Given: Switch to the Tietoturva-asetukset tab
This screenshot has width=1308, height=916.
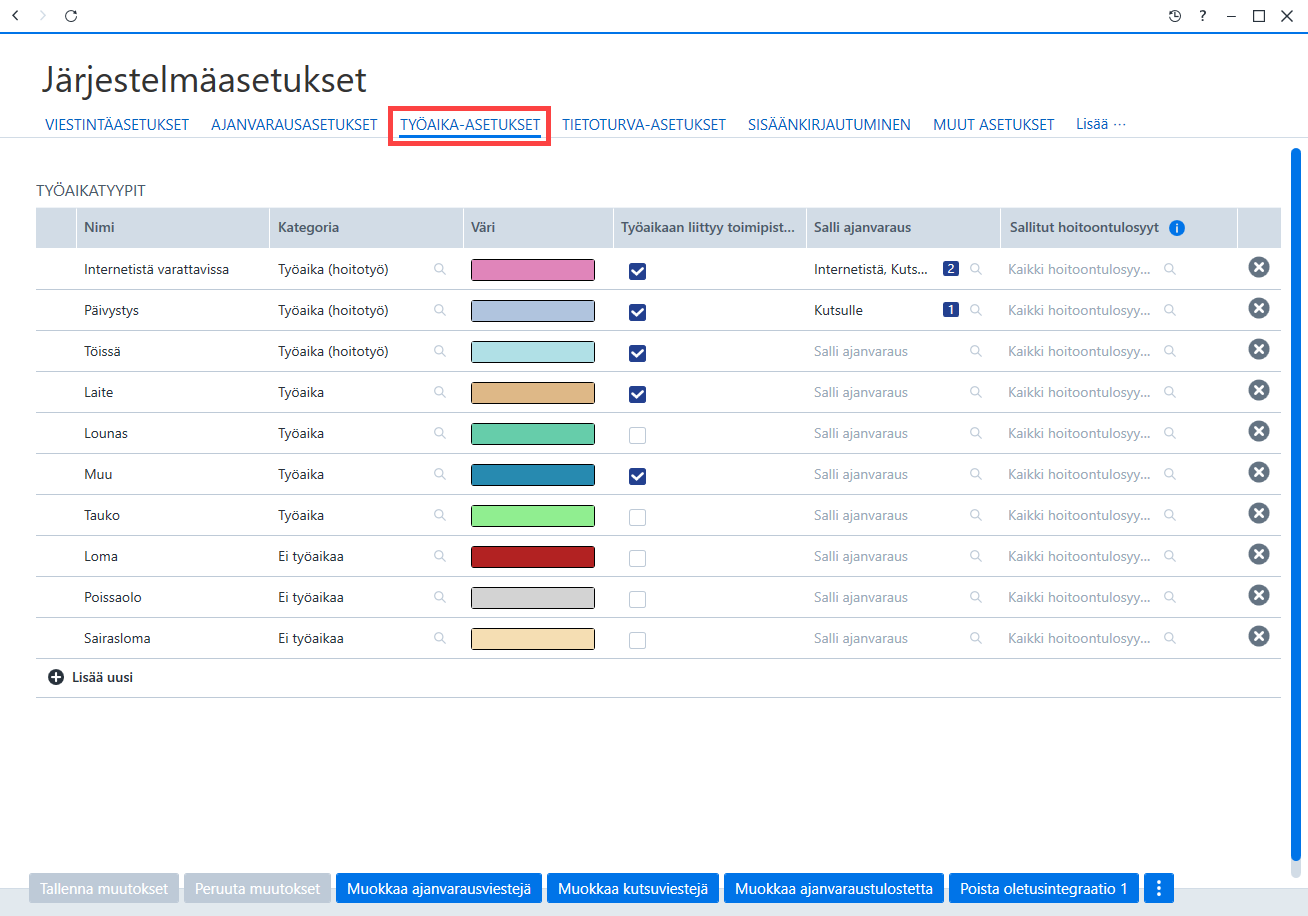Looking at the screenshot, I should (x=644, y=125).
